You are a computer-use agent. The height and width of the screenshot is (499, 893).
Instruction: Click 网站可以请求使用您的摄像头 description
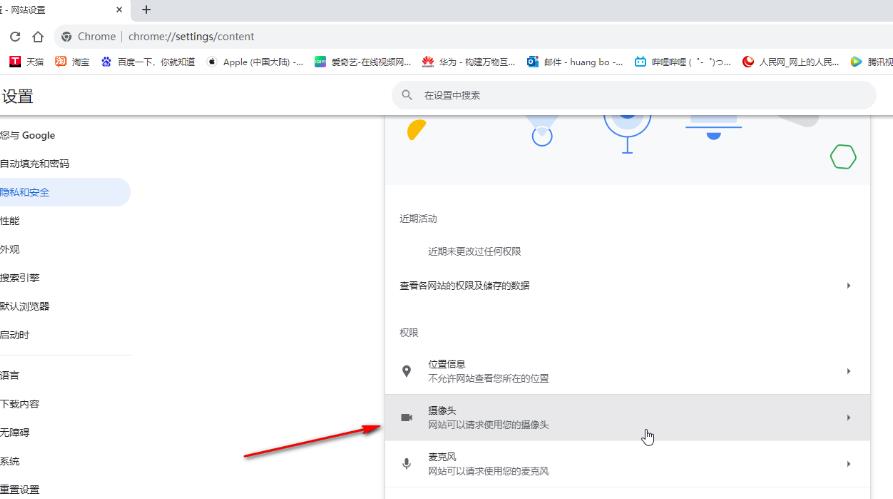click(x=488, y=424)
